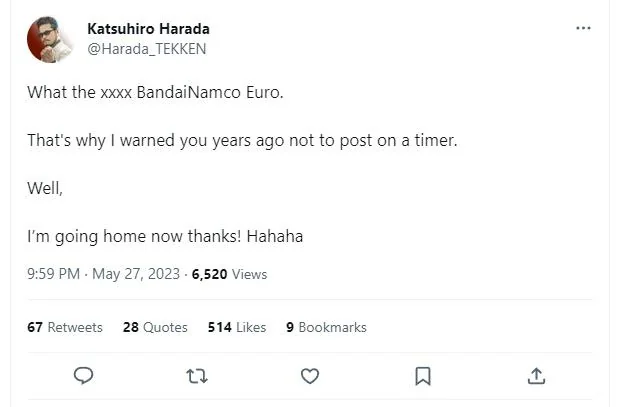Open the Katsuhiro Harada display name link
The image size is (625, 407).
pyautogui.click(x=148, y=29)
